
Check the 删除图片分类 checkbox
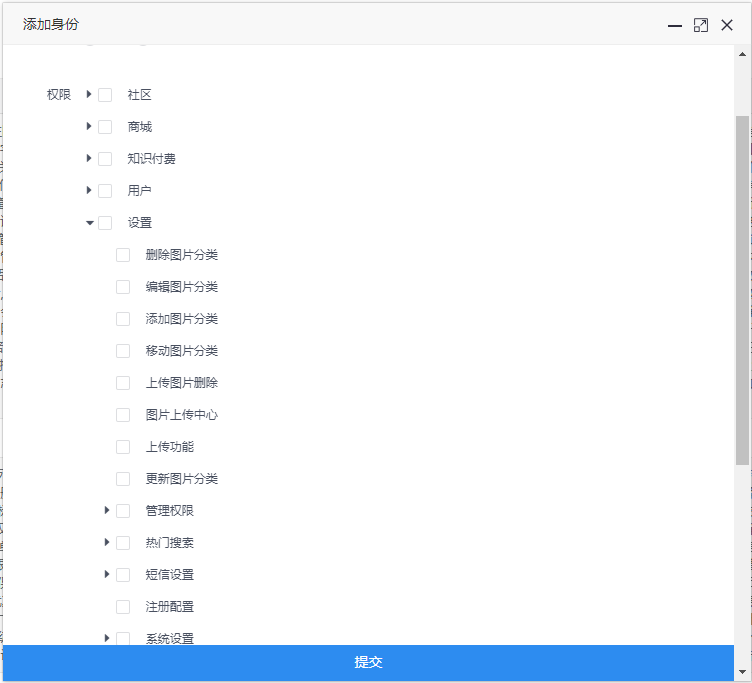[123, 255]
